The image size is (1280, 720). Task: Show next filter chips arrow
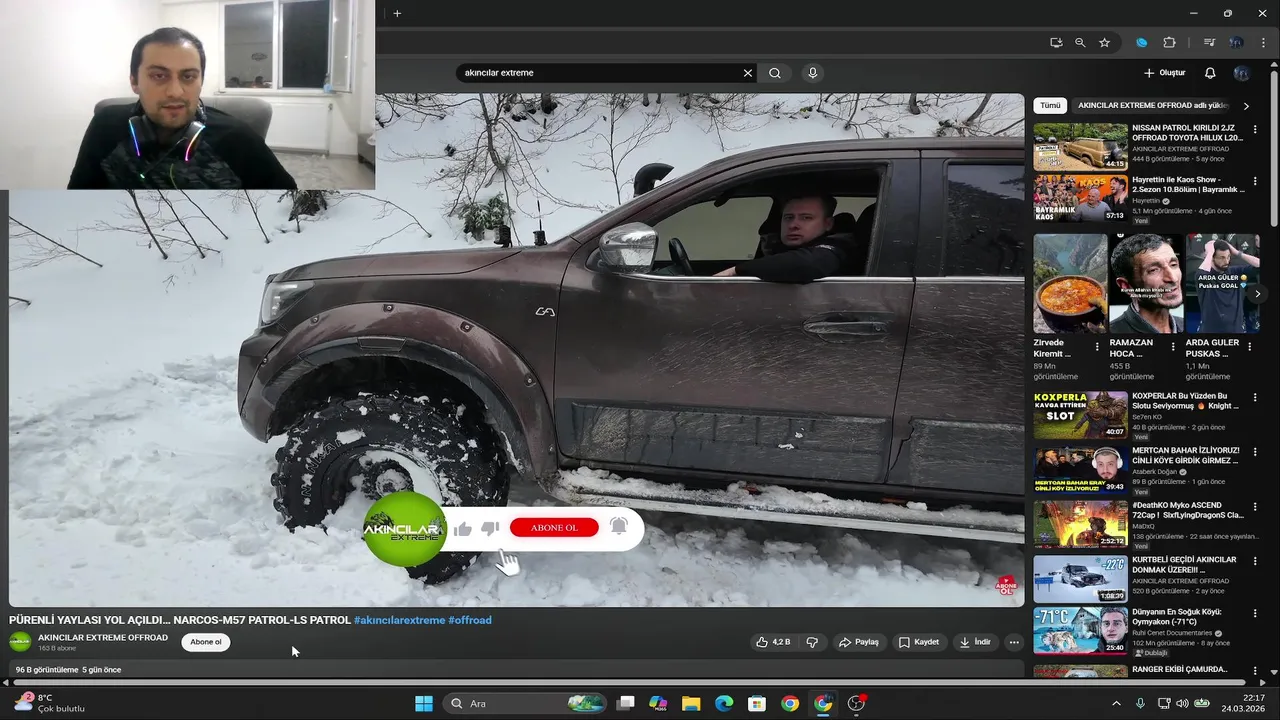point(1246,105)
